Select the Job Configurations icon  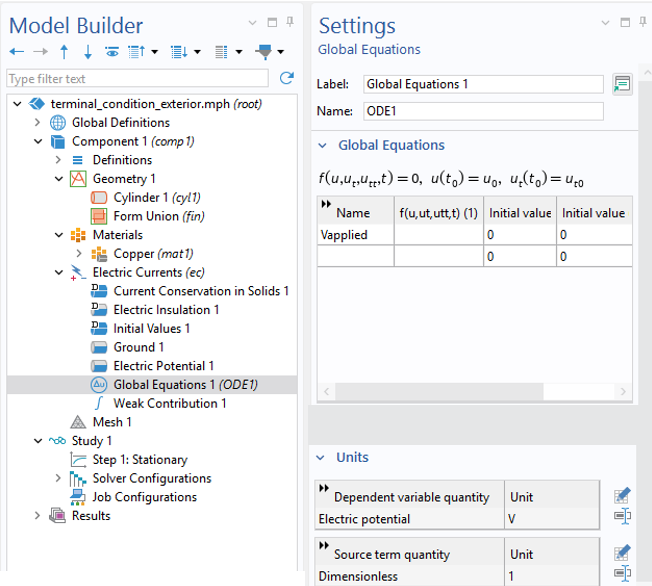(x=78, y=497)
